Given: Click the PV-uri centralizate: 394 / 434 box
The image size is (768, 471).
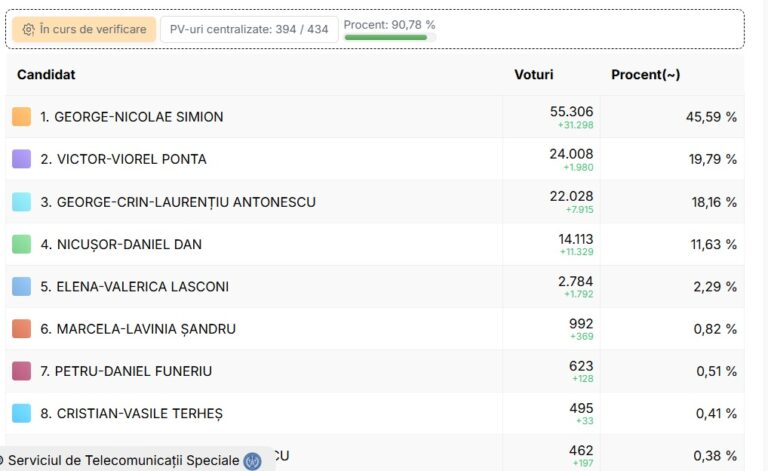Looking at the screenshot, I should [249, 29].
